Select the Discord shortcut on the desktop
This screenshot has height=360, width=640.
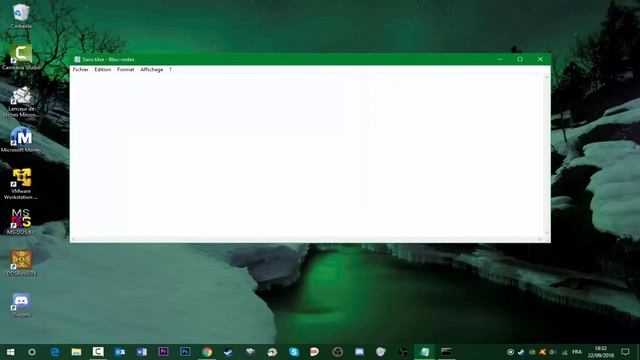tap(21, 304)
